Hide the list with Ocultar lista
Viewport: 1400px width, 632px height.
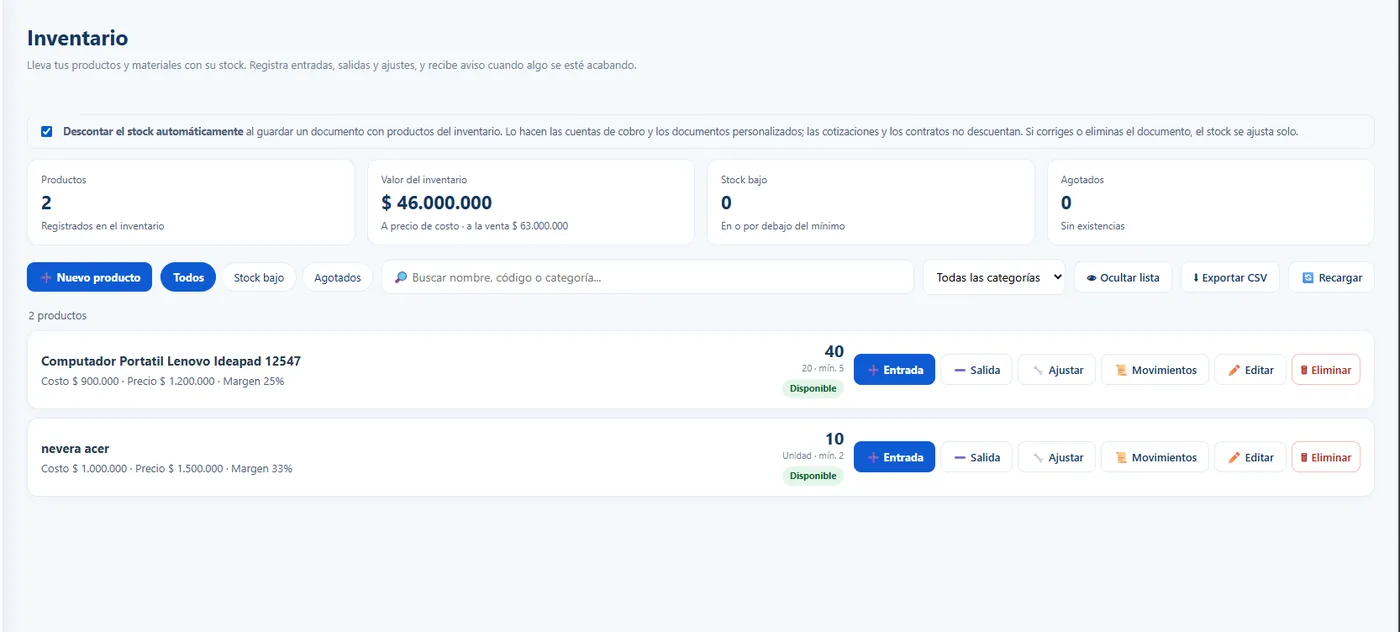(x=1123, y=277)
